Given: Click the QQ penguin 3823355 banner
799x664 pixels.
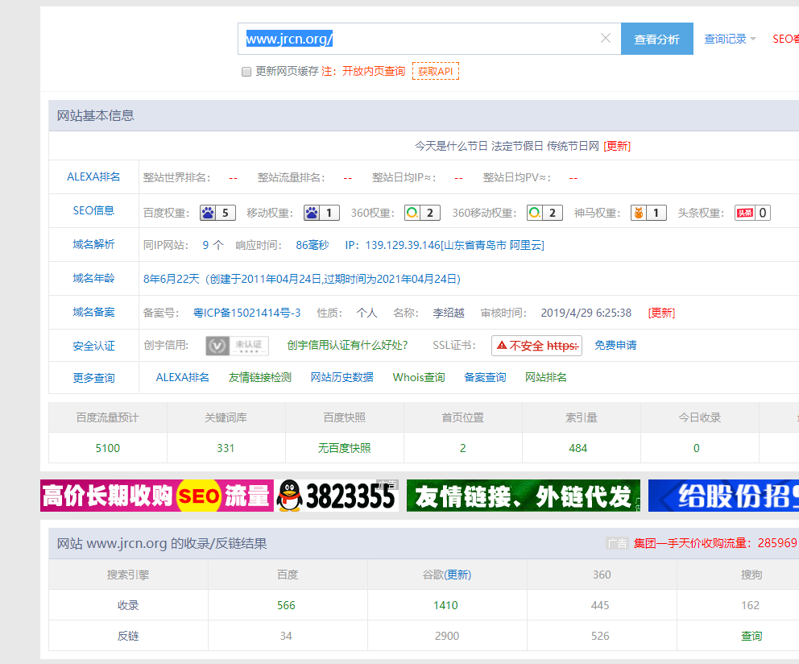Looking at the screenshot, I should pos(337,495).
